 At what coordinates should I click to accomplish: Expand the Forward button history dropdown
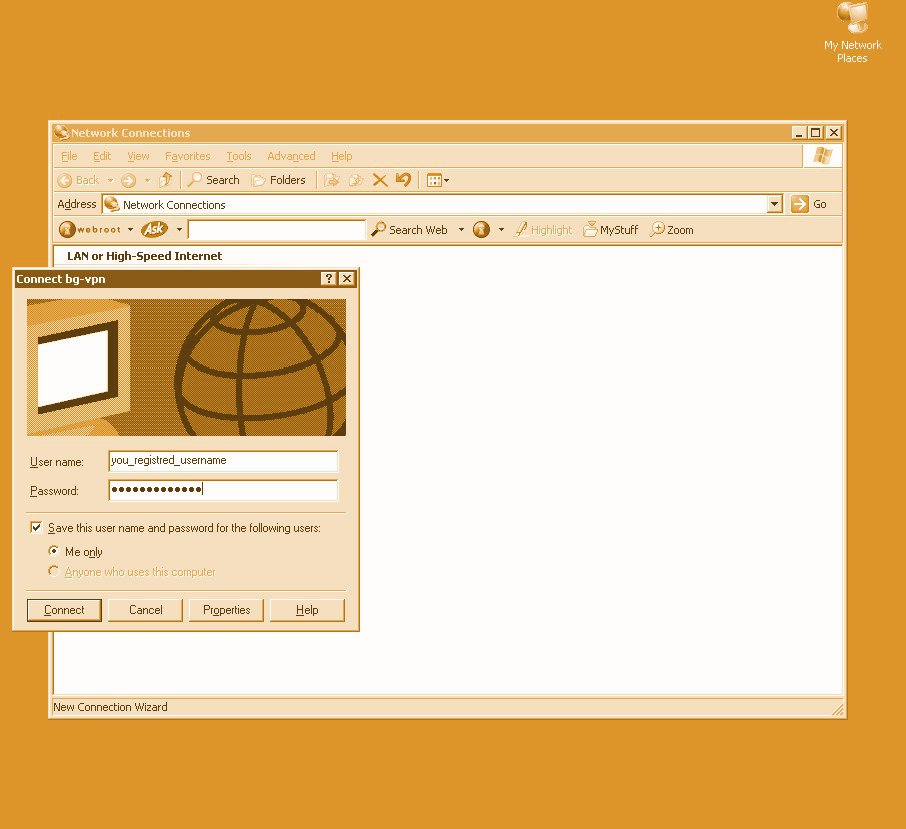[147, 181]
